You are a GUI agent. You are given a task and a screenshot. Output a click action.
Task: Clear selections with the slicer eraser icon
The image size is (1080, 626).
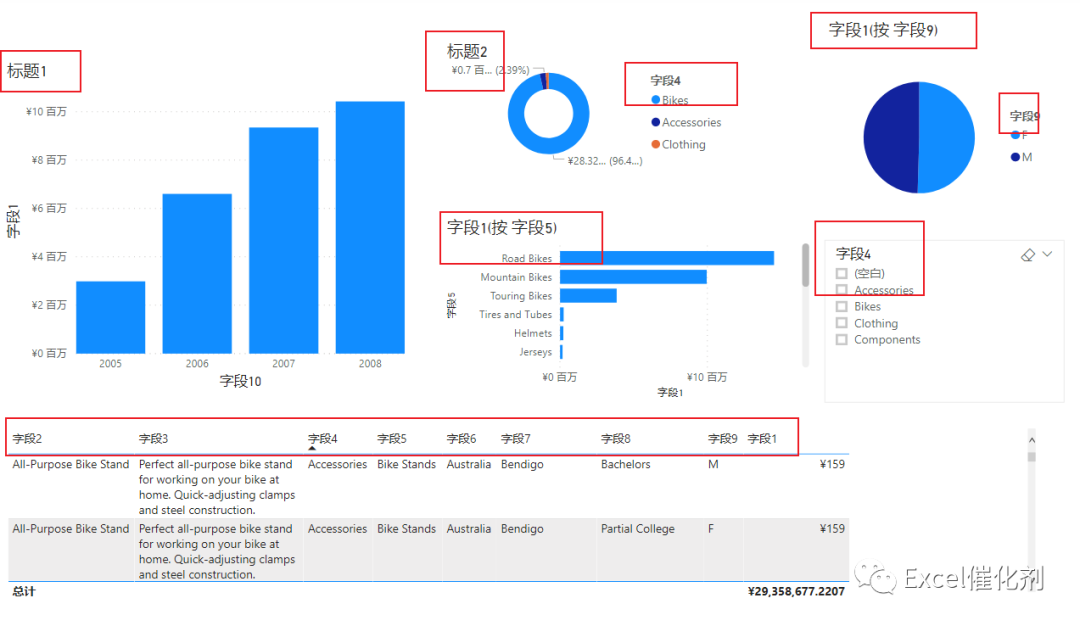tap(1028, 255)
